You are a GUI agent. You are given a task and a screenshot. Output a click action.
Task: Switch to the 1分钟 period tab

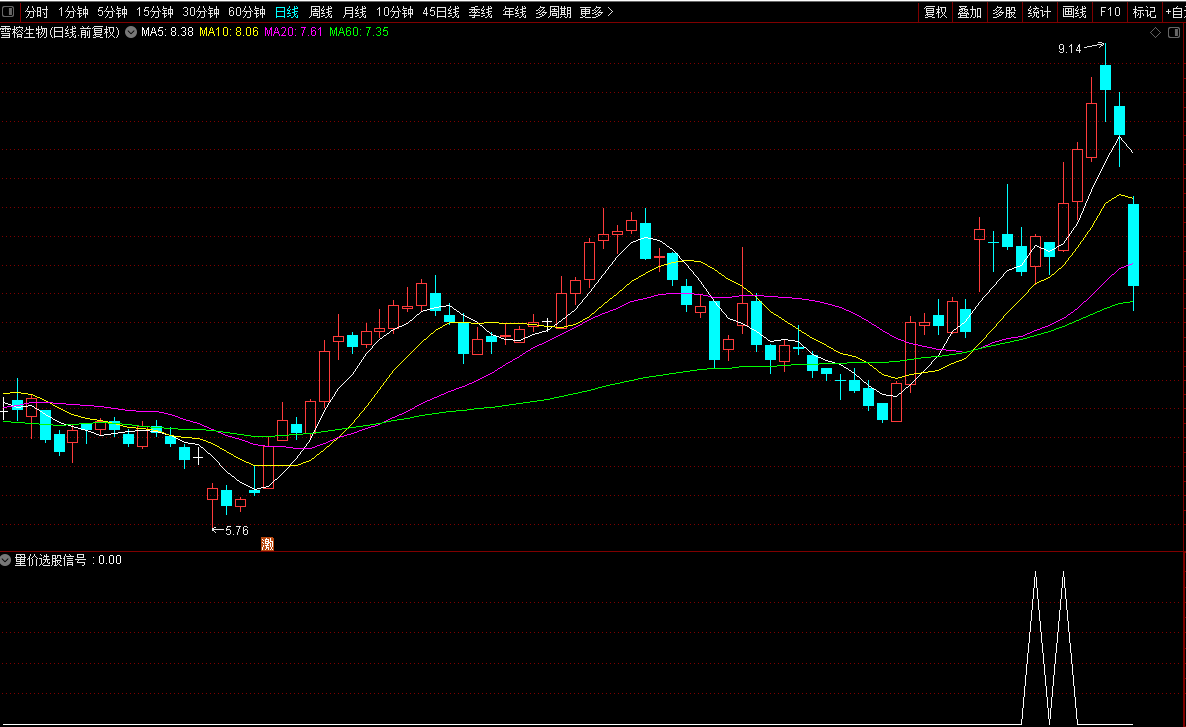pyautogui.click(x=73, y=12)
